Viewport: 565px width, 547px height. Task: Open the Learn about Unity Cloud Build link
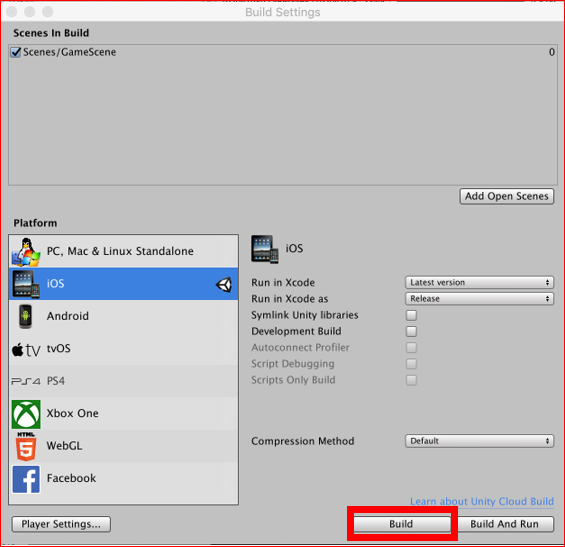tap(482, 502)
